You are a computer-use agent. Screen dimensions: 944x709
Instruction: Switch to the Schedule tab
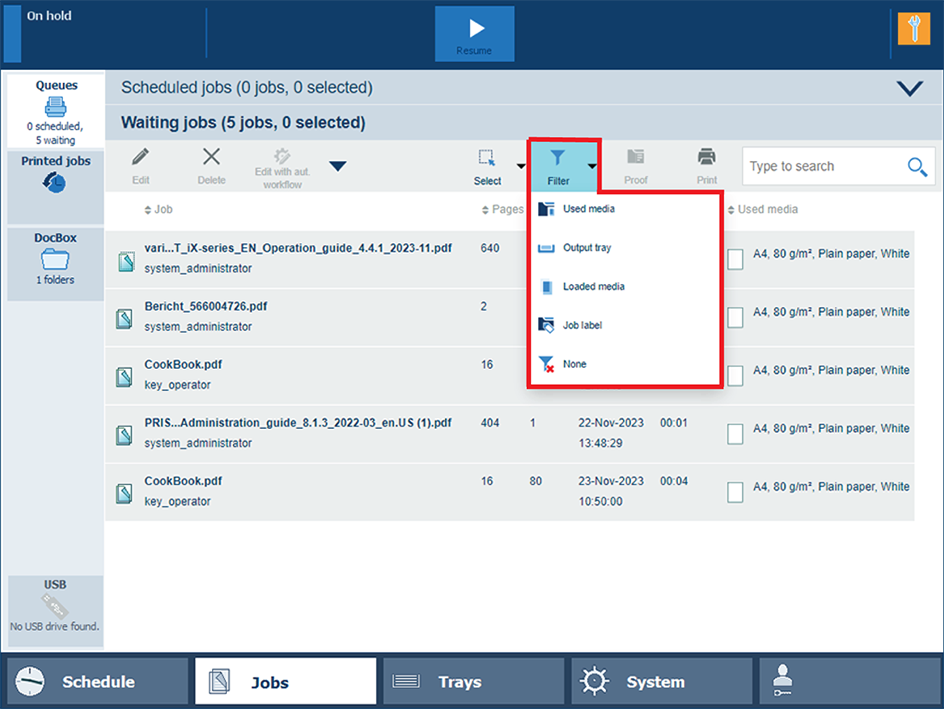(x=96, y=682)
